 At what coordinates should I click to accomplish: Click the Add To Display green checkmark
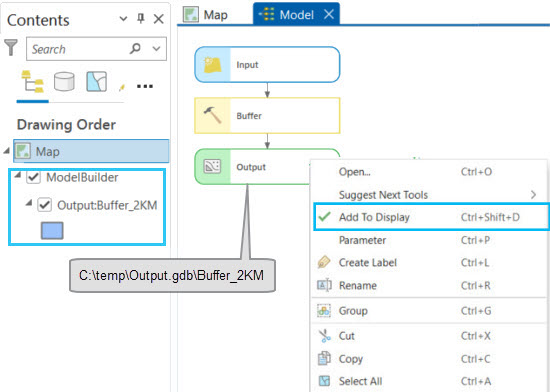(x=324, y=217)
